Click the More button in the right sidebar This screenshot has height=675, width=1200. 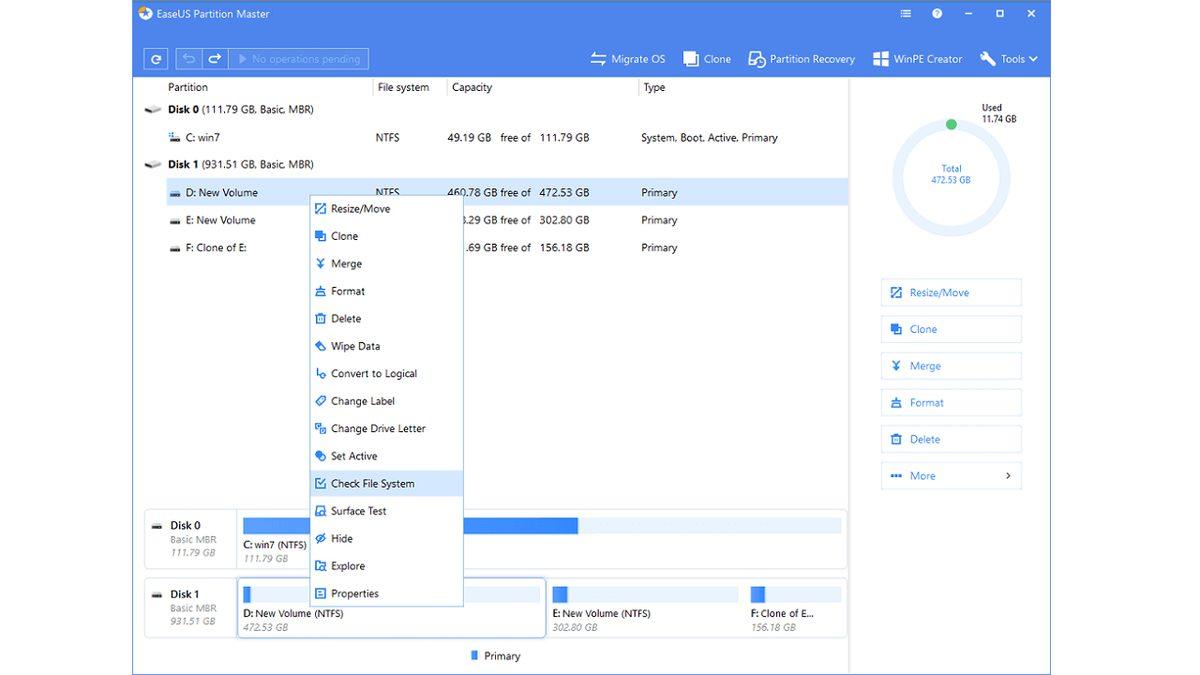click(x=949, y=475)
